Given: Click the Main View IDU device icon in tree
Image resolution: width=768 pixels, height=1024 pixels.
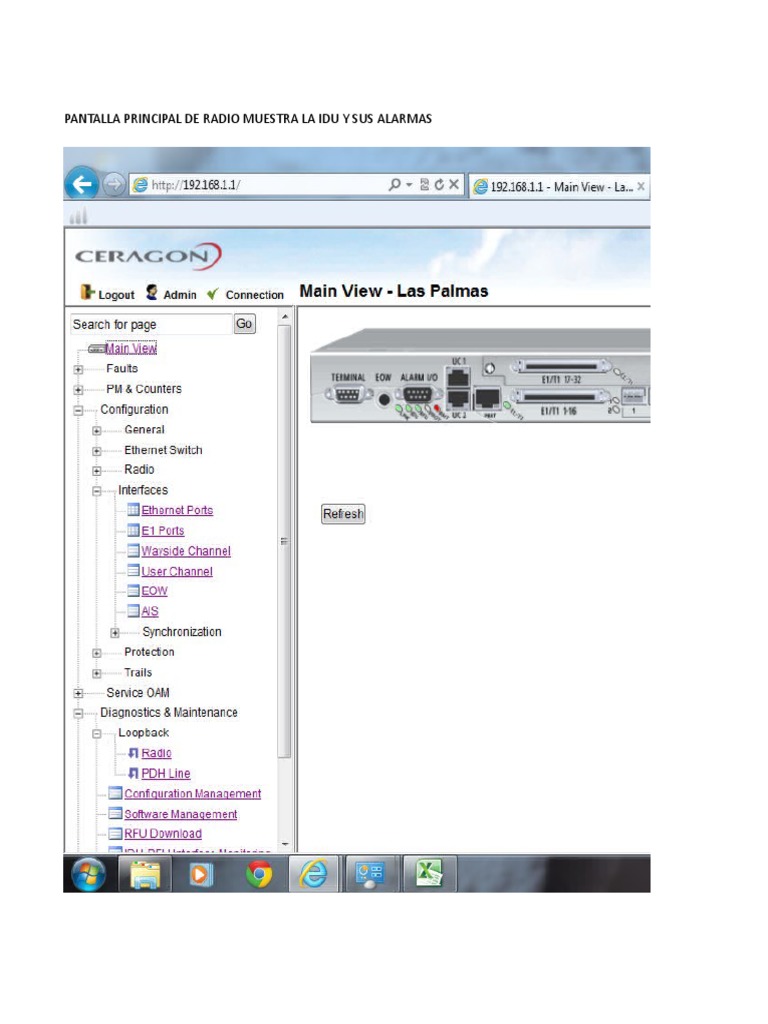Looking at the screenshot, I should [96, 349].
